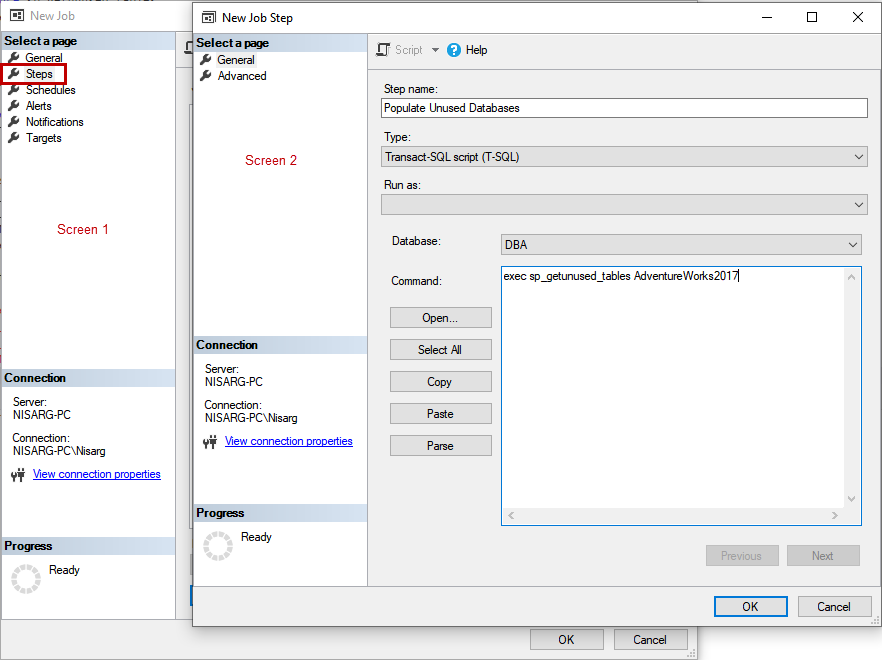
Task: Click the blue Help question-mark icon
Action: pyautogui.click(x=454, y=50)
